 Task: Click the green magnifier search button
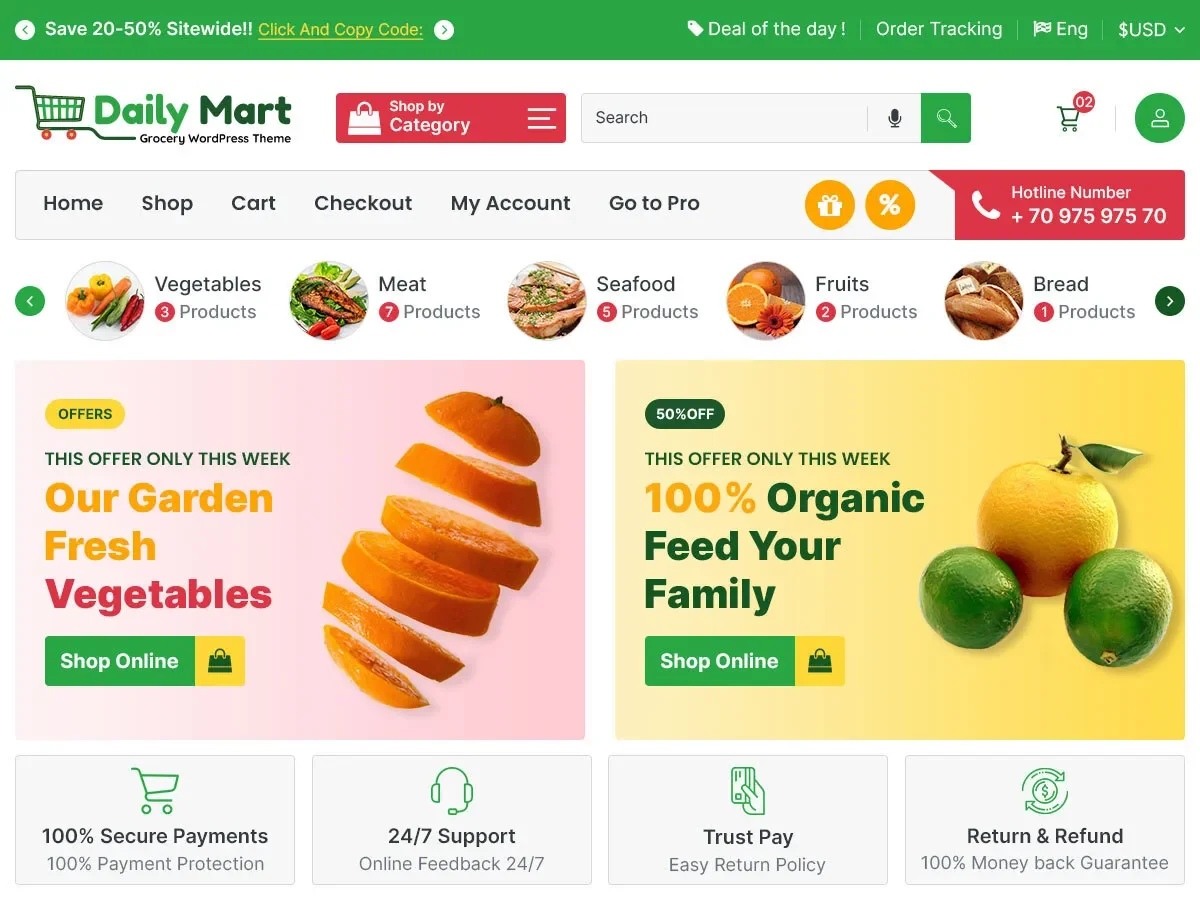pos(946,118)
